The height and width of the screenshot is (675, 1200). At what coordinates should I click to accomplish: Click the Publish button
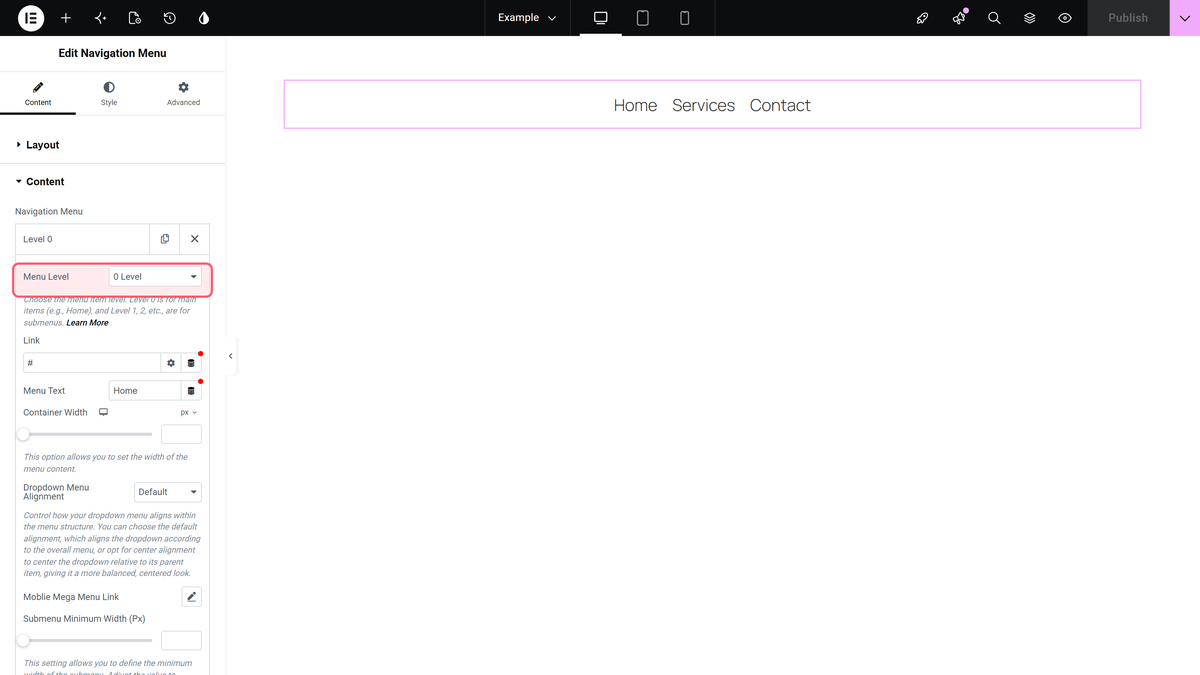point(1128,18)
